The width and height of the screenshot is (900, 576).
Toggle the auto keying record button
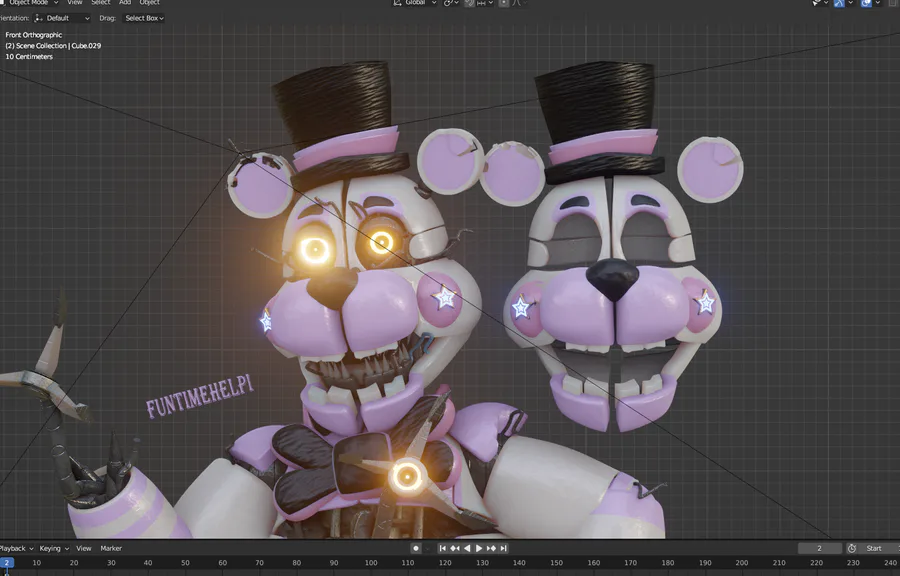click(416, 548)
